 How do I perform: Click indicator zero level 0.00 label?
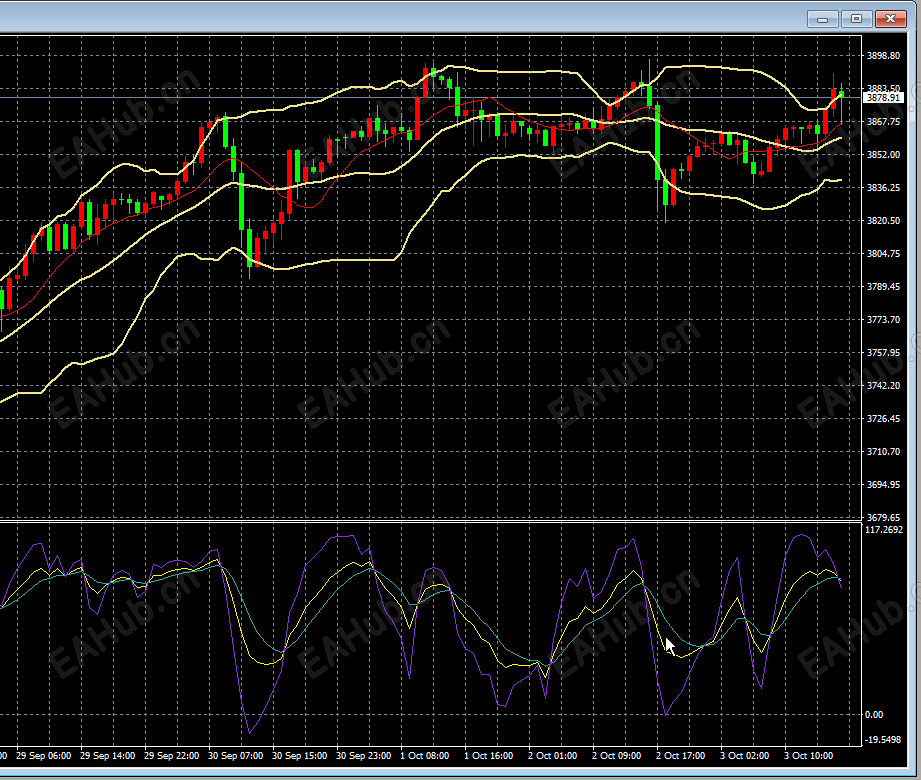874,715
